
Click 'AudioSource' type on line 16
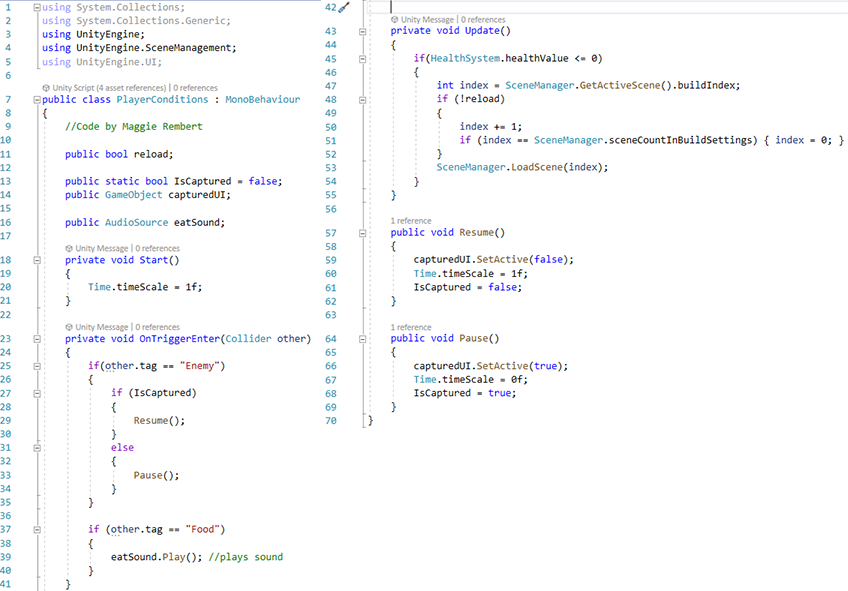pyautogui.click(x=136, y=222)
